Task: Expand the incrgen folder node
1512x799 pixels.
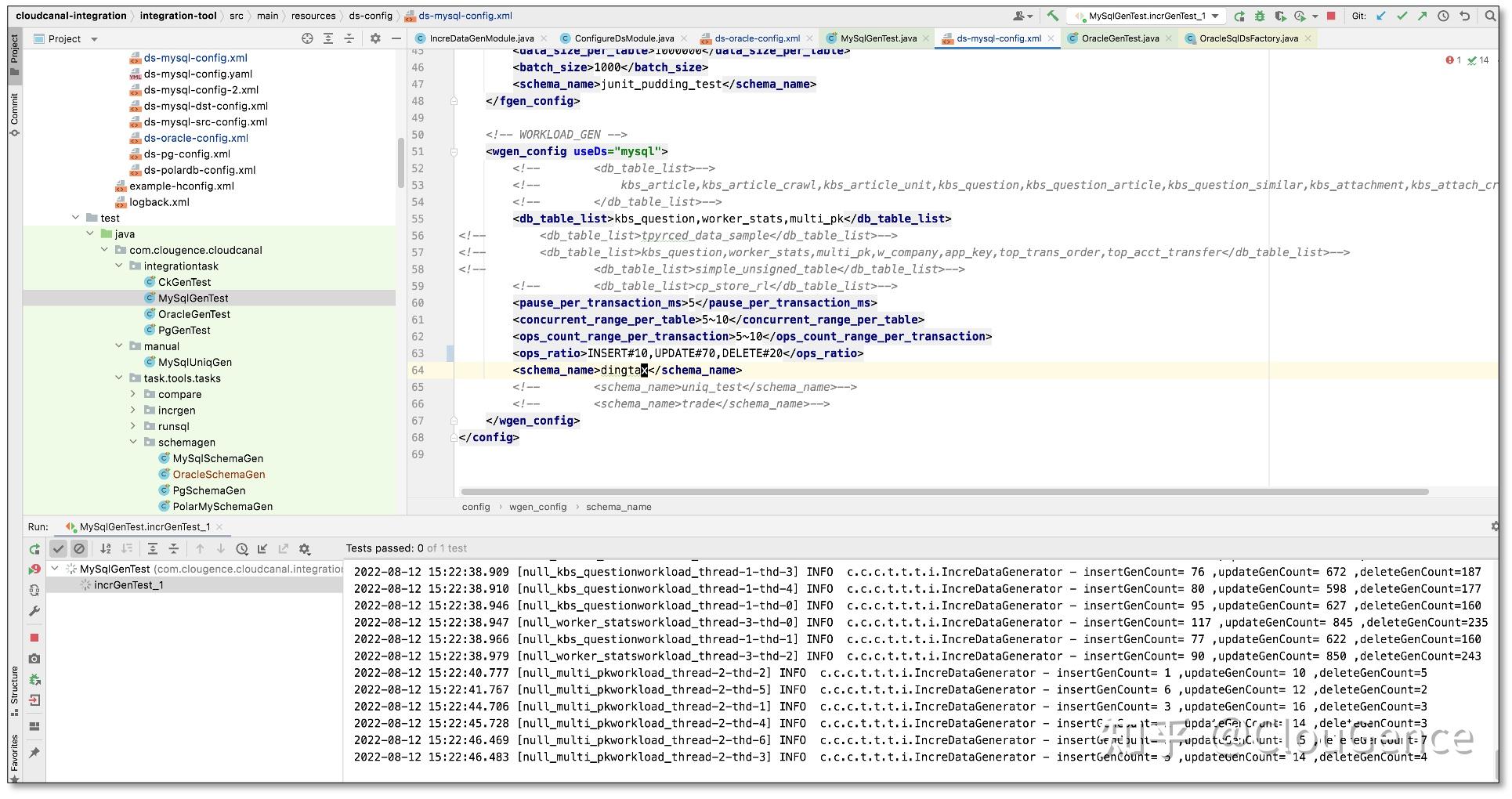Action: coord(133,410)
